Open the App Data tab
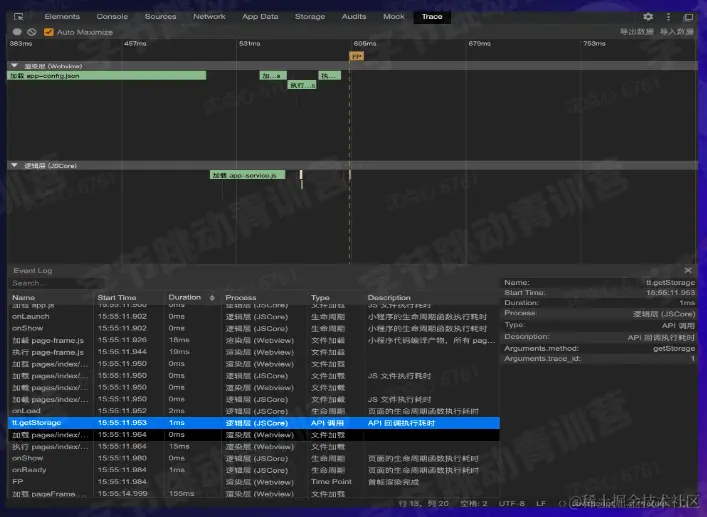 point(260,17)
